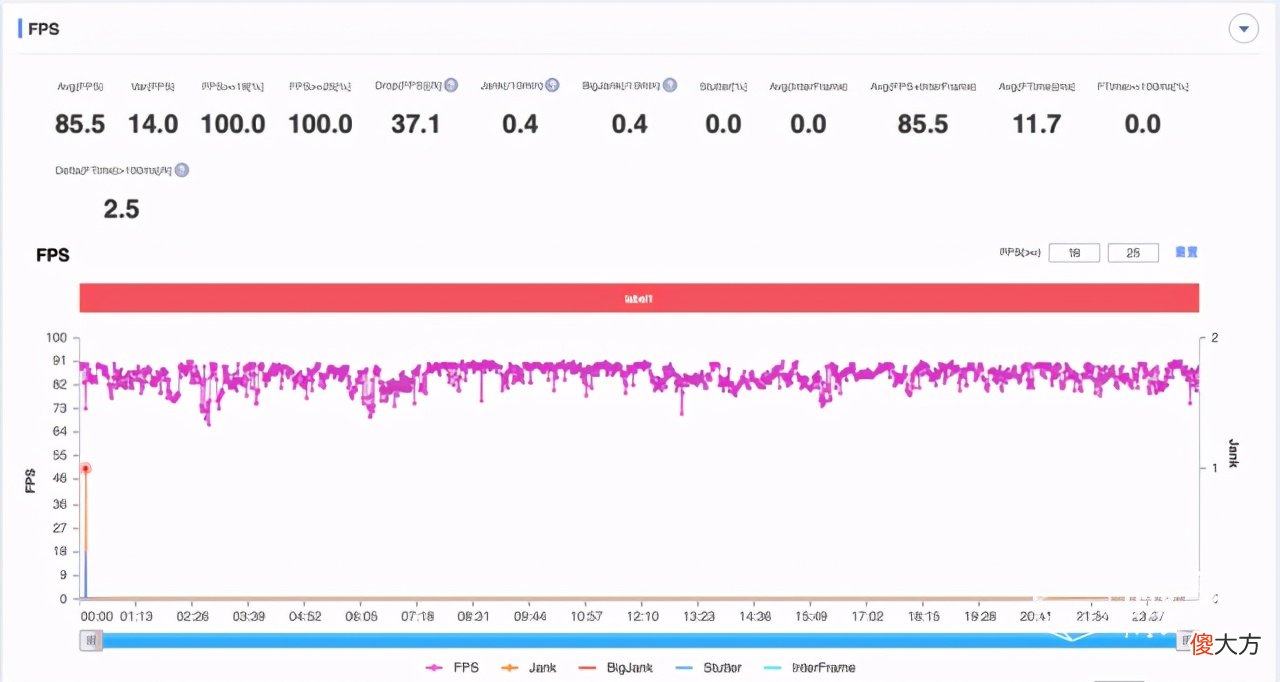Collapse the FPS panel with the arrow button
Viewport: 1280px width, 682px height.
[1243, 29]
